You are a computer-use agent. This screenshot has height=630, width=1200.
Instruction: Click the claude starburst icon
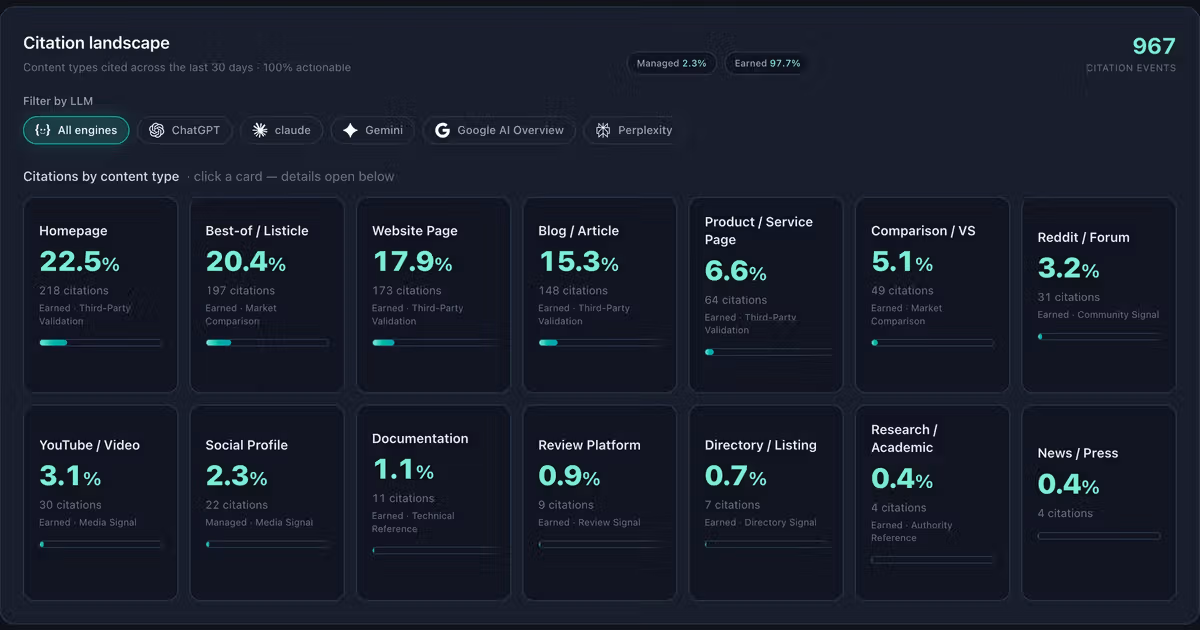[260, 130]
